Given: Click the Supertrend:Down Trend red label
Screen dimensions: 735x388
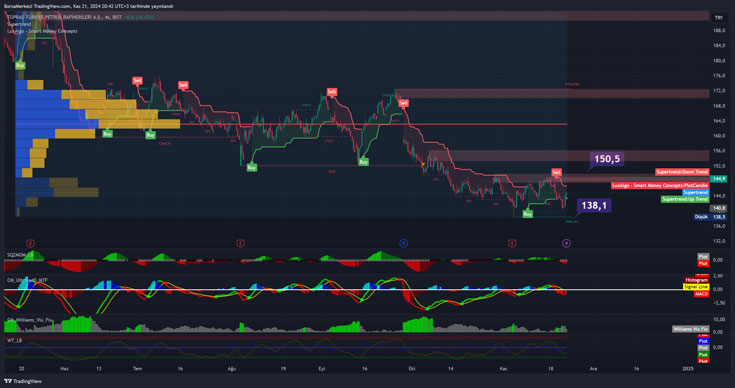Looking at the screenshot, I should (x=682, y=172).
